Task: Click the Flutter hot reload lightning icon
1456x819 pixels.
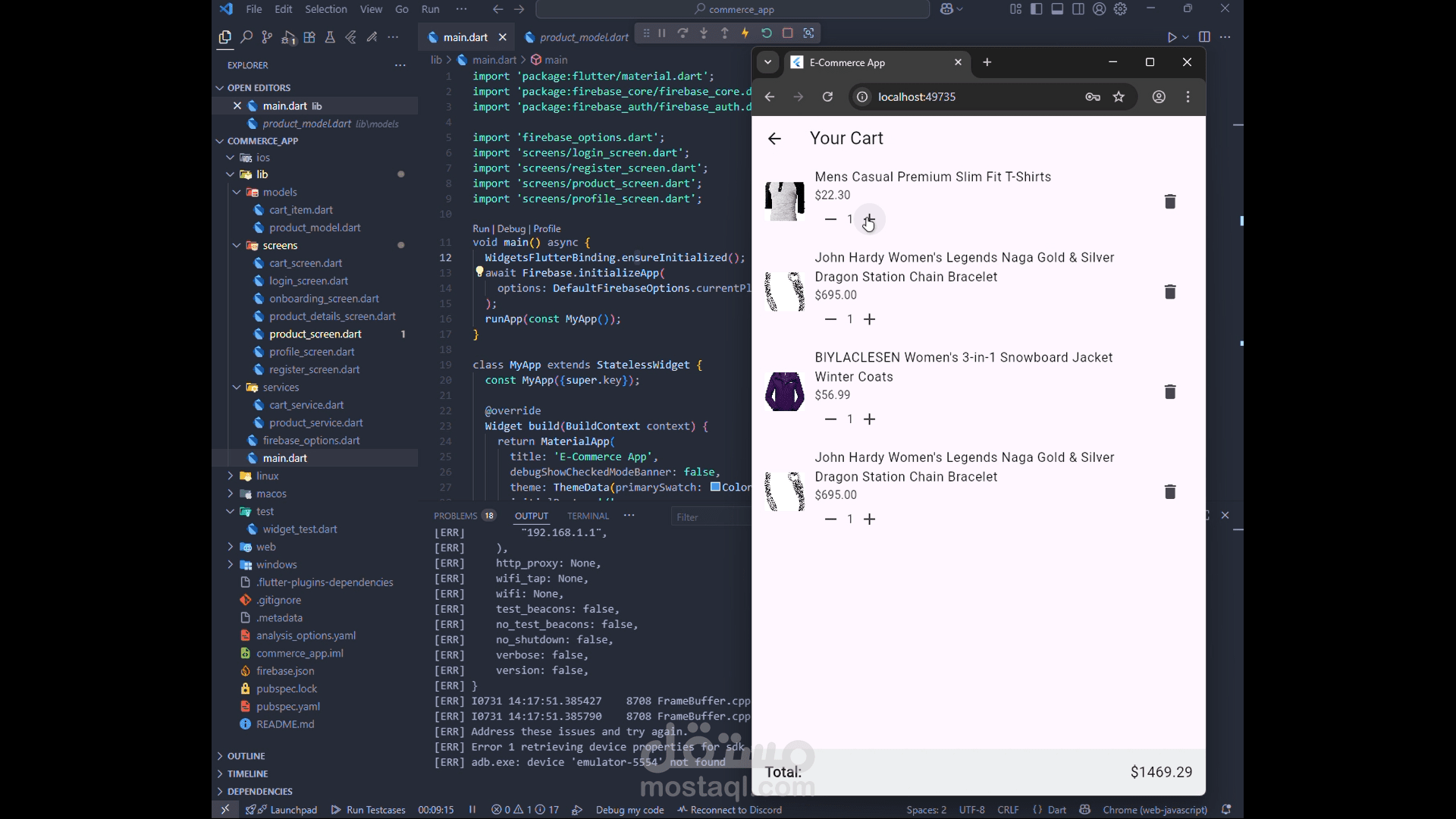Action: pyautogui.click(x=745, y=33)
